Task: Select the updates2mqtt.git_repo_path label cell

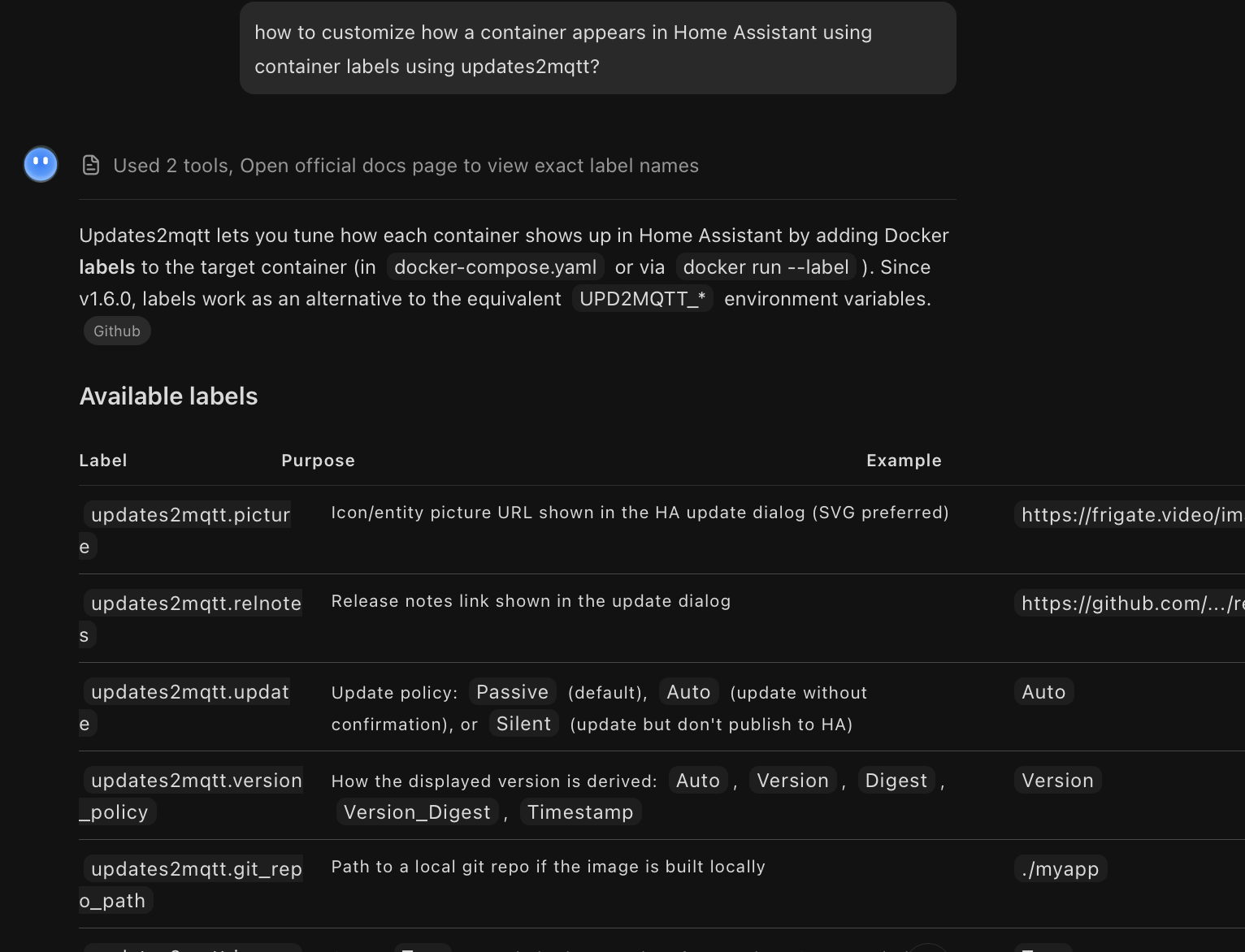Action: (x=191, y=885)
